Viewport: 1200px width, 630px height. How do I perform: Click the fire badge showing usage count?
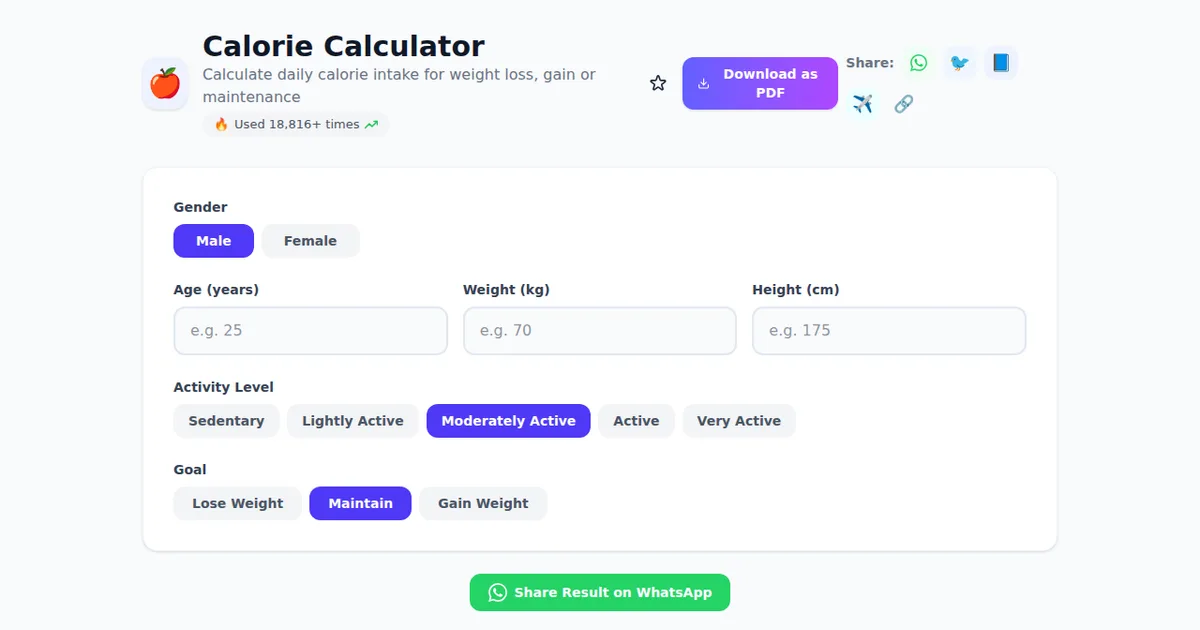point(295,124)
